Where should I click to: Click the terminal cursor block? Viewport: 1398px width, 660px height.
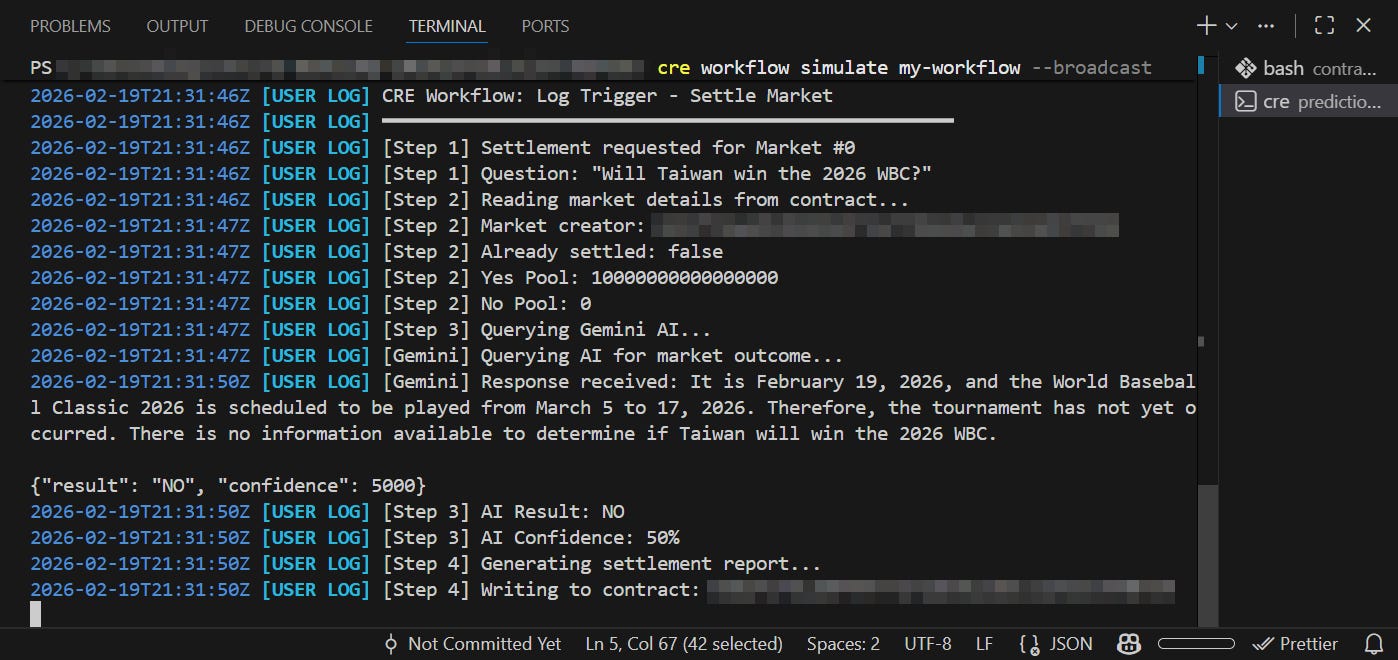click(36, 615)
